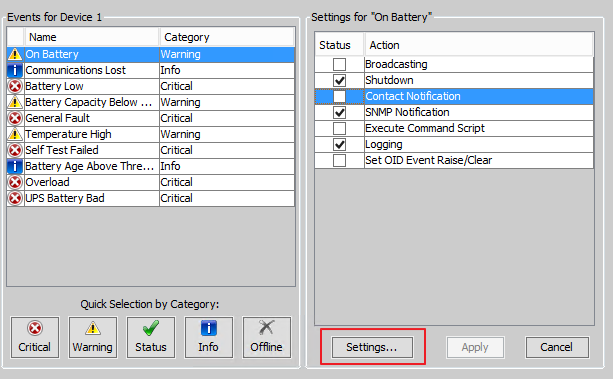
Task: Click the Logging action name
Action: [x=384, y=144]
